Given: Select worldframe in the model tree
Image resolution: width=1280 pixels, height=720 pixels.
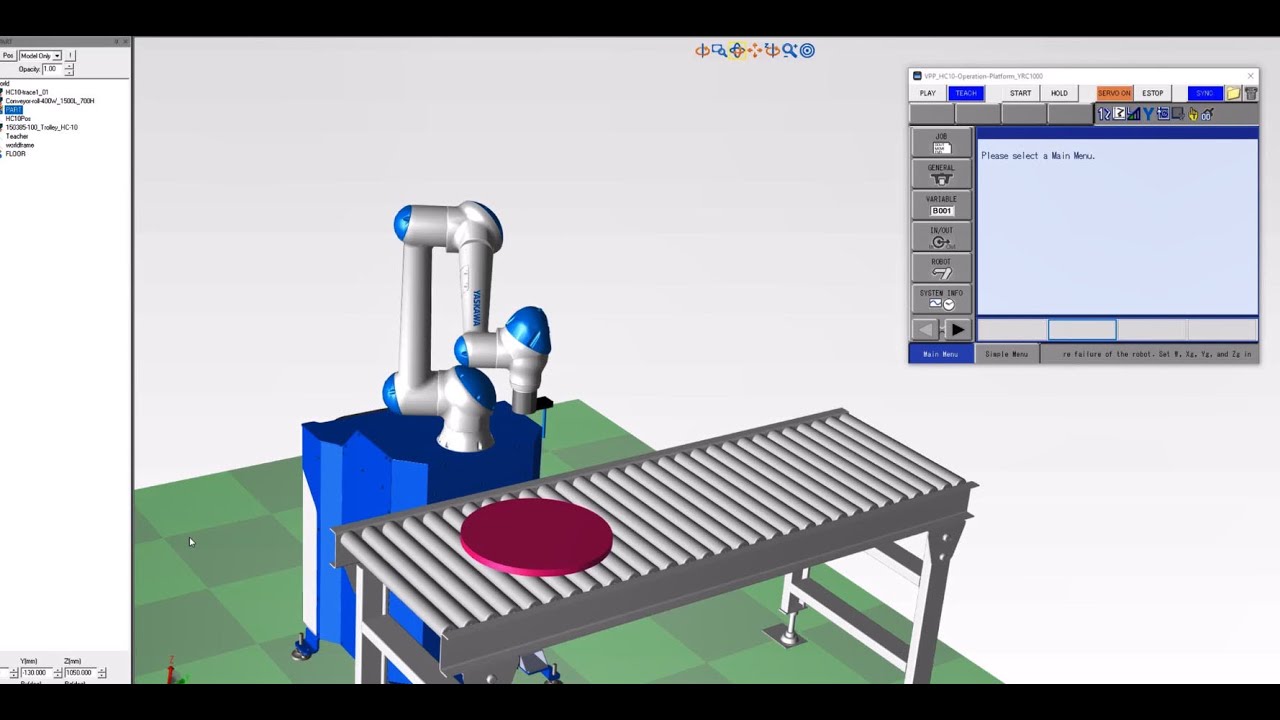Looking at the screenshot, I should (20, 145).
